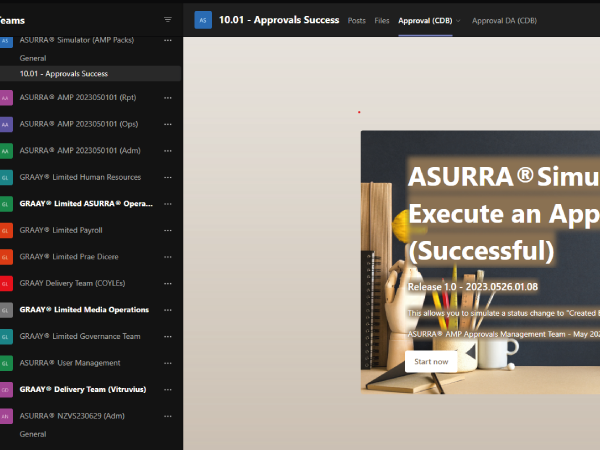Image resolution: width=600 pixels, height=450 pixels.
Task: Click the red GRAAY Delivery Team (COYLEs) avatar
Action: click(5, 283)
